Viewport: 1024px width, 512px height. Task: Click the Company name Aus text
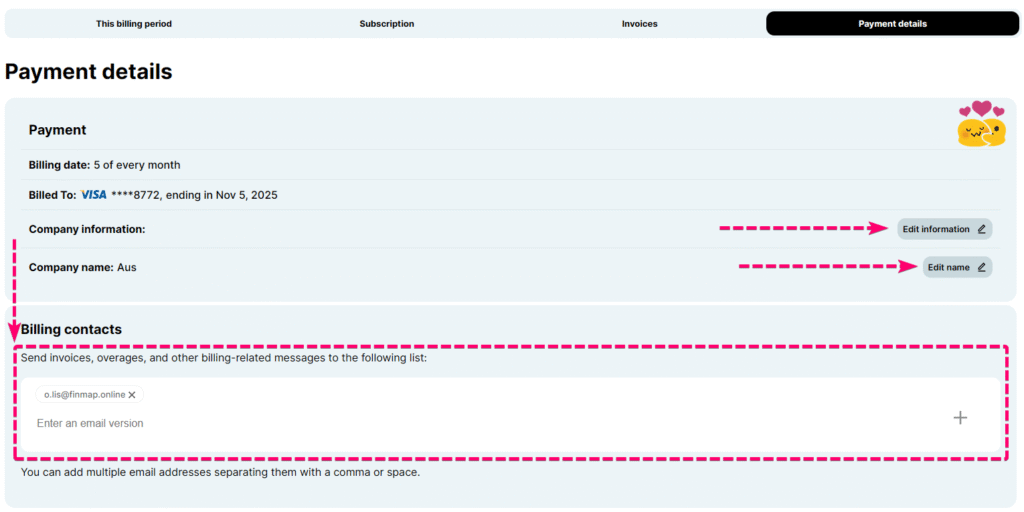(83, 267)
